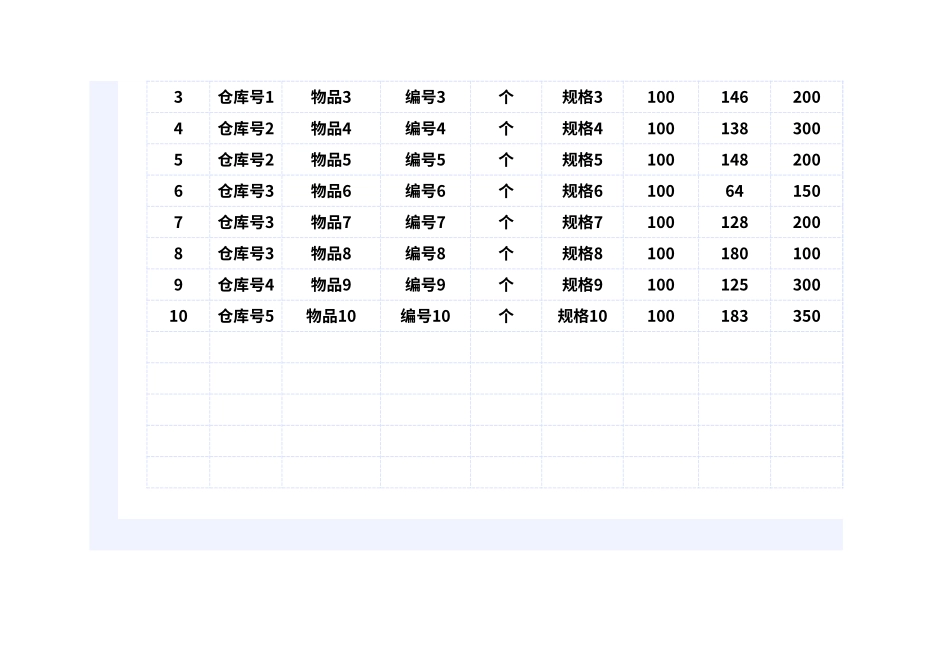Click the 仓库号3 cell in row 7
Viewport: 950px width, 672px height.
coord(245,222)
